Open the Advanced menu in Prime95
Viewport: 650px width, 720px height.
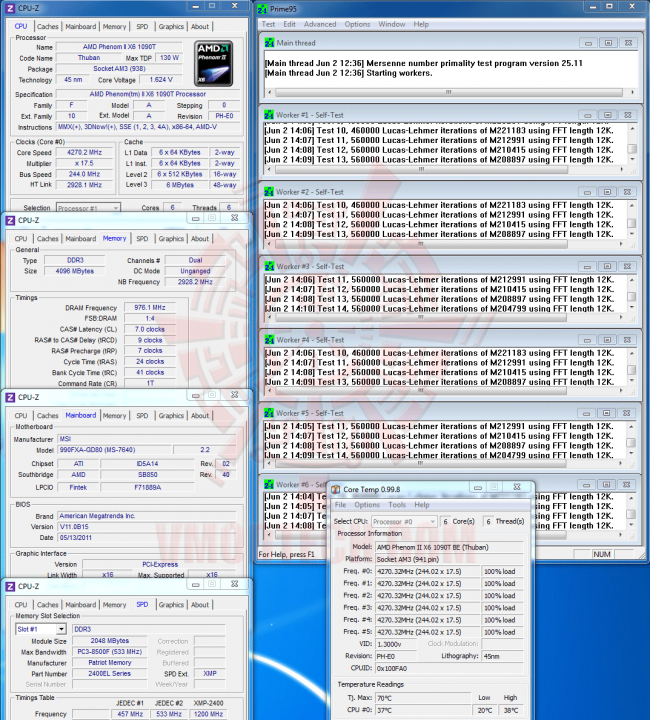(320, 24)
